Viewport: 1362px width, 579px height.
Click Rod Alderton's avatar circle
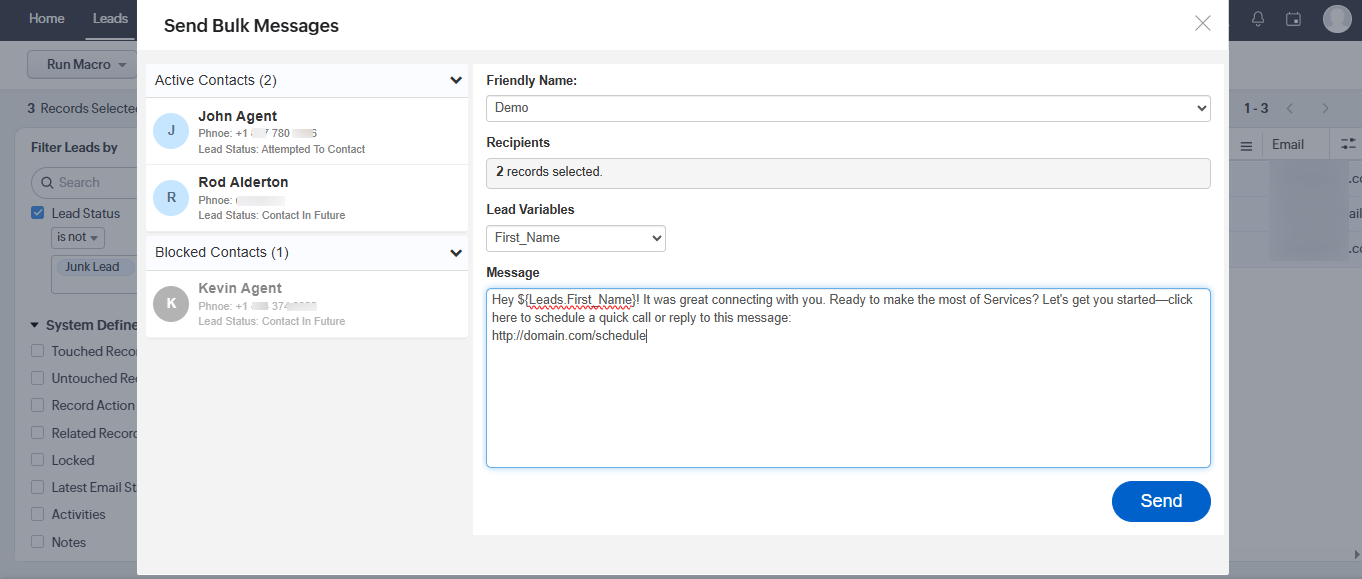tap(171, 198)
